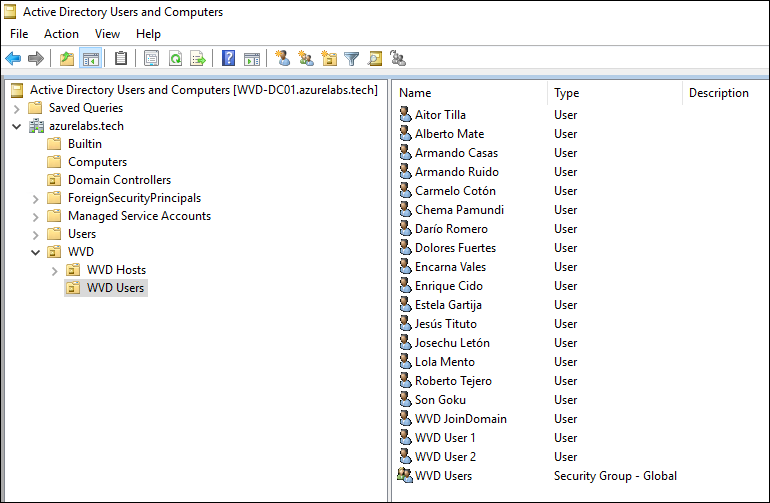Screen dimensions: 770x503
Task: Expand the ForeignSecurityPrincipals node
Action: click(35, 199)
